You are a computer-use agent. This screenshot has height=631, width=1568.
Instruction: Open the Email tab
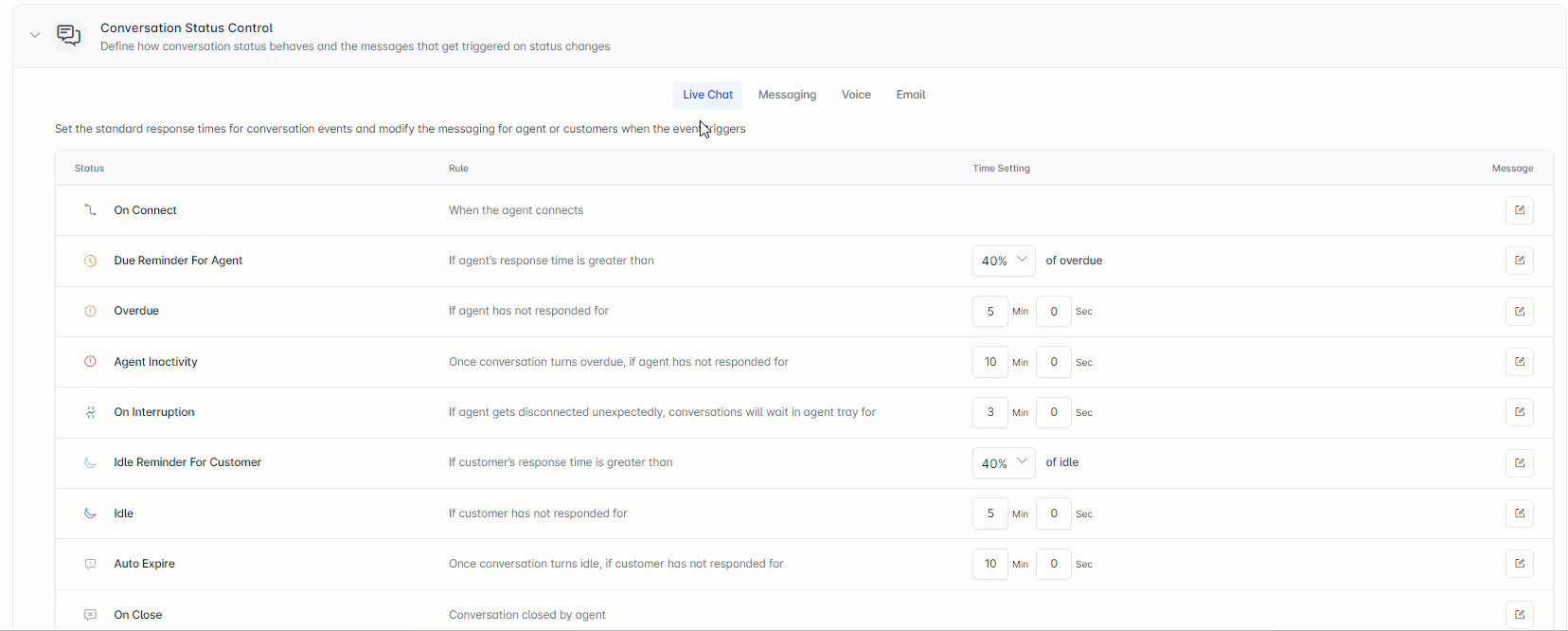coord(911,95)
